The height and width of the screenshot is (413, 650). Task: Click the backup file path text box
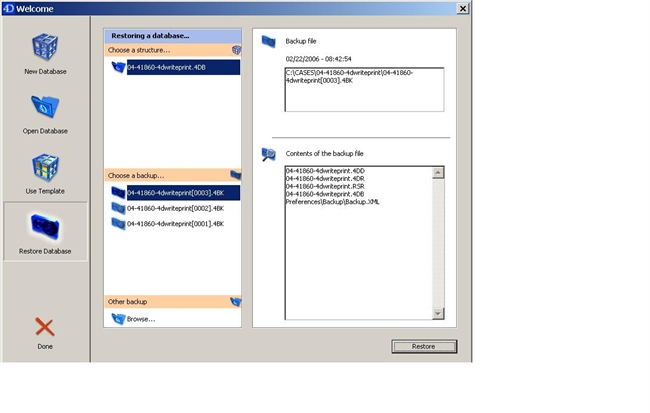(x=363, y=90)
